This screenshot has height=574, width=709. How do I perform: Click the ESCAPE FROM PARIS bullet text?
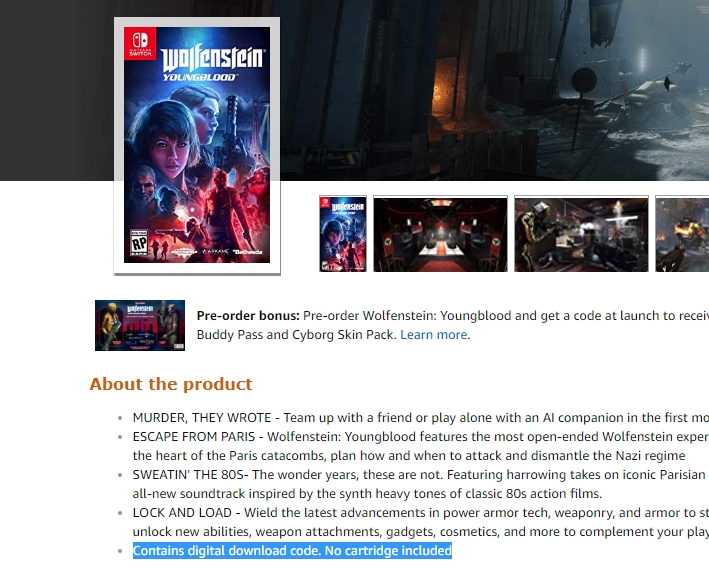point(421,446)
